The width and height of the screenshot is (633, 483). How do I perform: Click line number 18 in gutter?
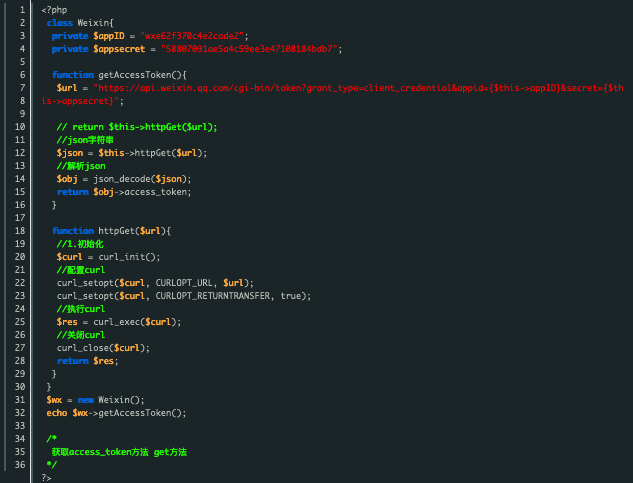pyautogui.click(x=20, y=231)
